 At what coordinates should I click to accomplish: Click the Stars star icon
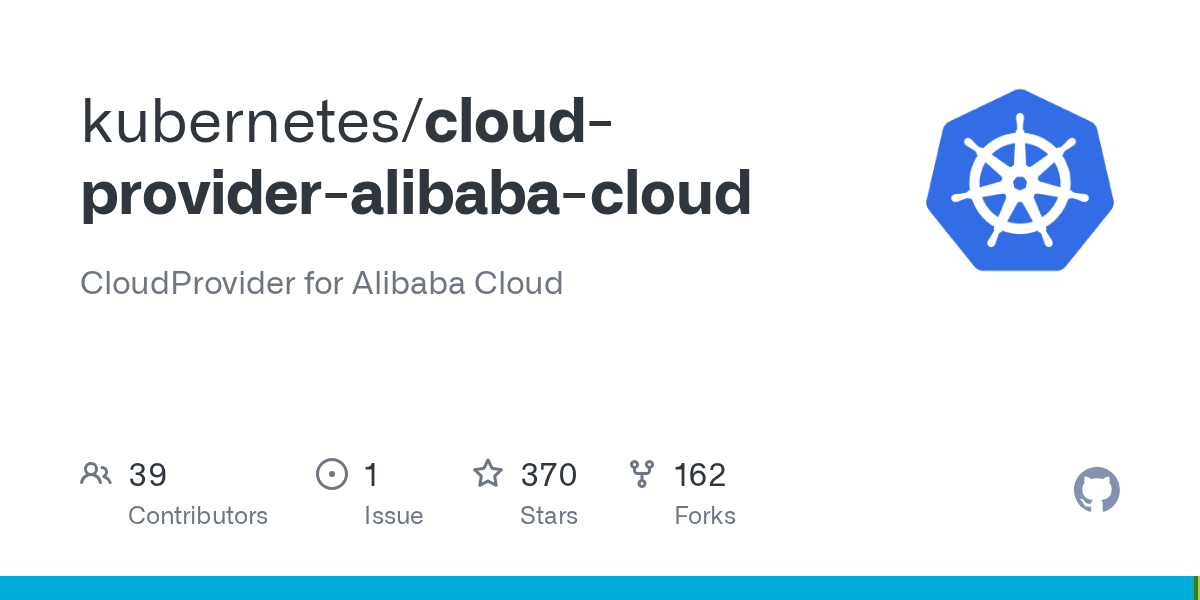[x=488, y=474]
